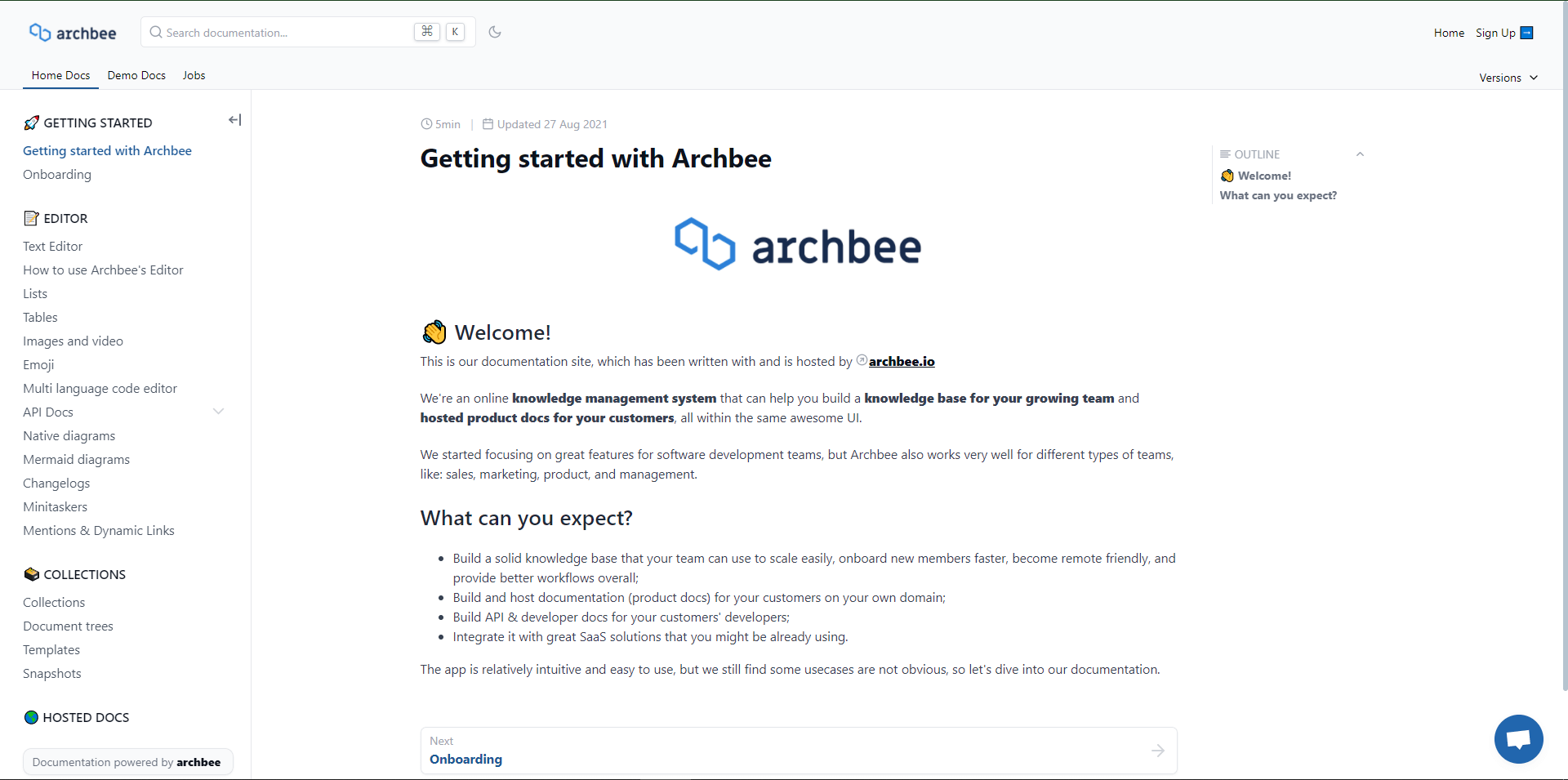The image size is (1568, 780).
Task: Click the flag icon next to Sign Up
Action: click(x=1528, y=33)
